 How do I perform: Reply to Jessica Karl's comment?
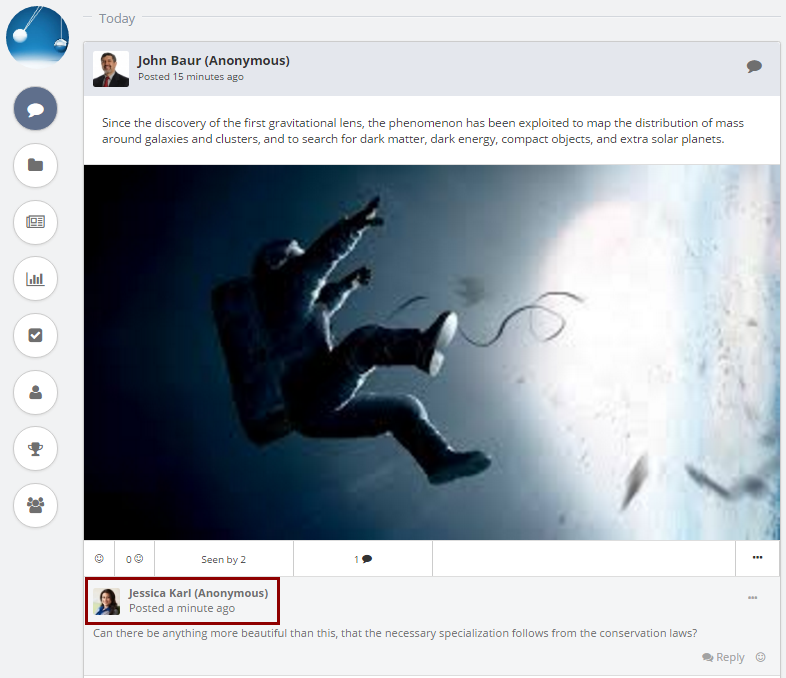pos(723,657)
